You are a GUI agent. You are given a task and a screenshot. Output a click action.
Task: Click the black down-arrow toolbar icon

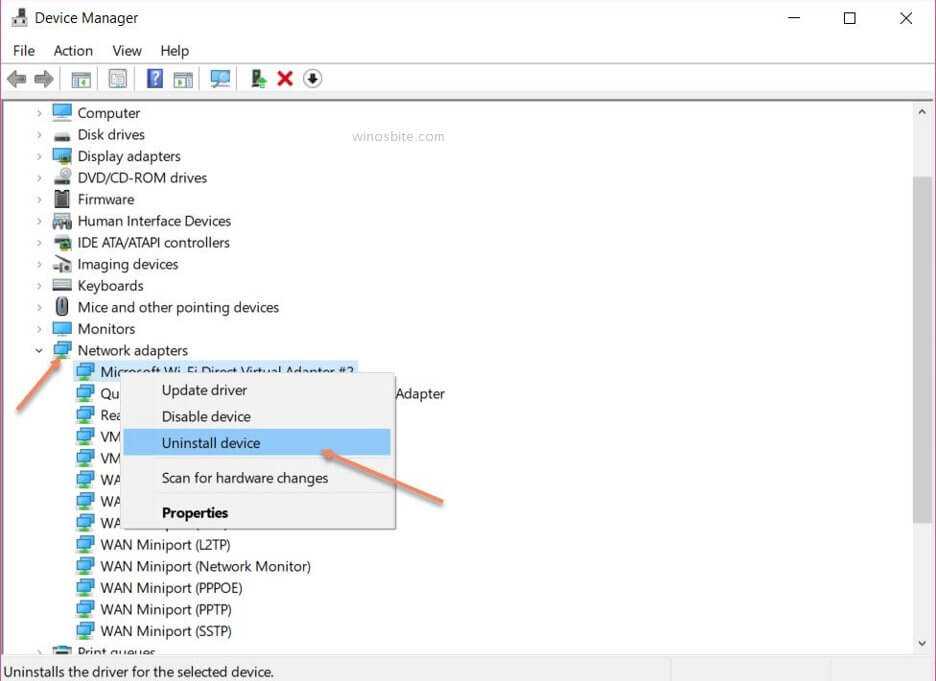[x=313, y=79]
